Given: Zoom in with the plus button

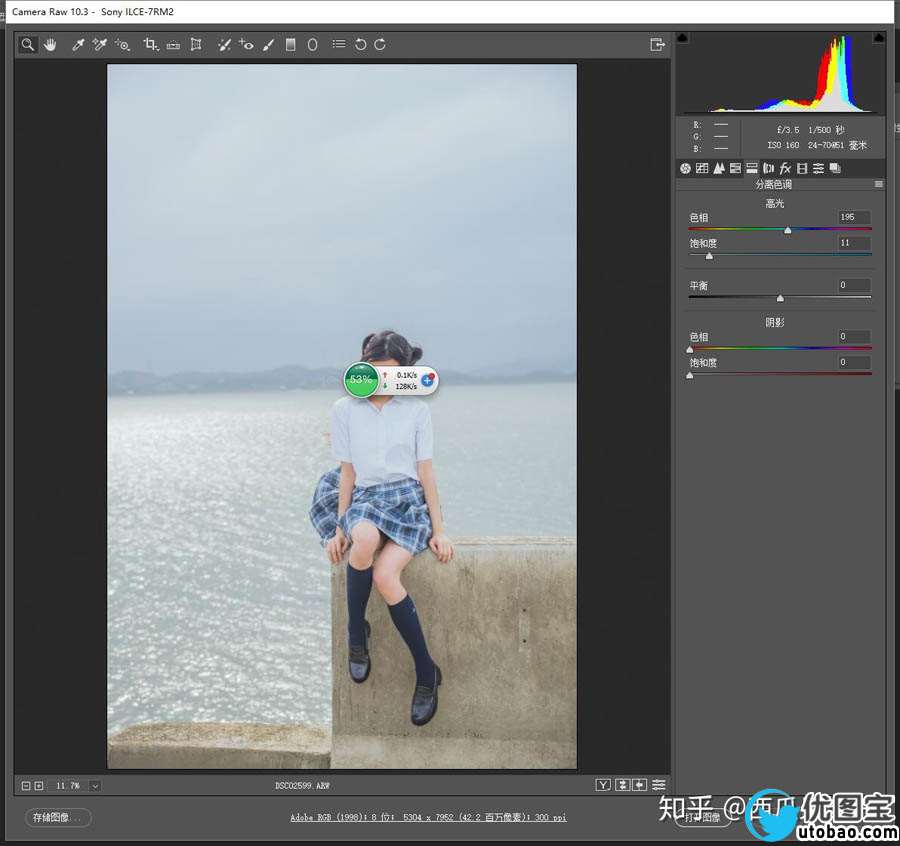Looking at the screenshot, I should click(38, 785).
